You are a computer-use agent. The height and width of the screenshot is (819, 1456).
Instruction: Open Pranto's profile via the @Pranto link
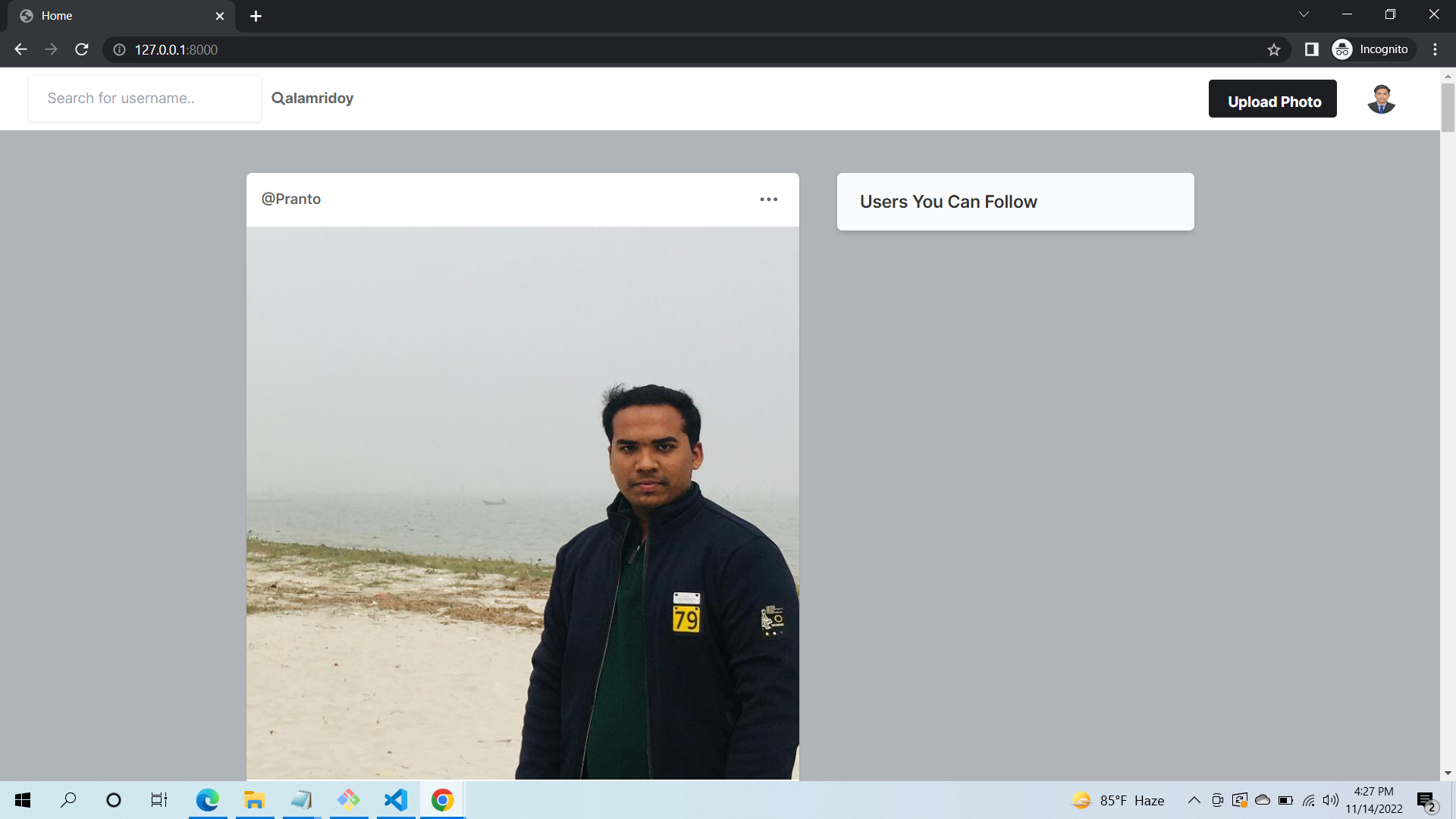click(x=290, y=199)
